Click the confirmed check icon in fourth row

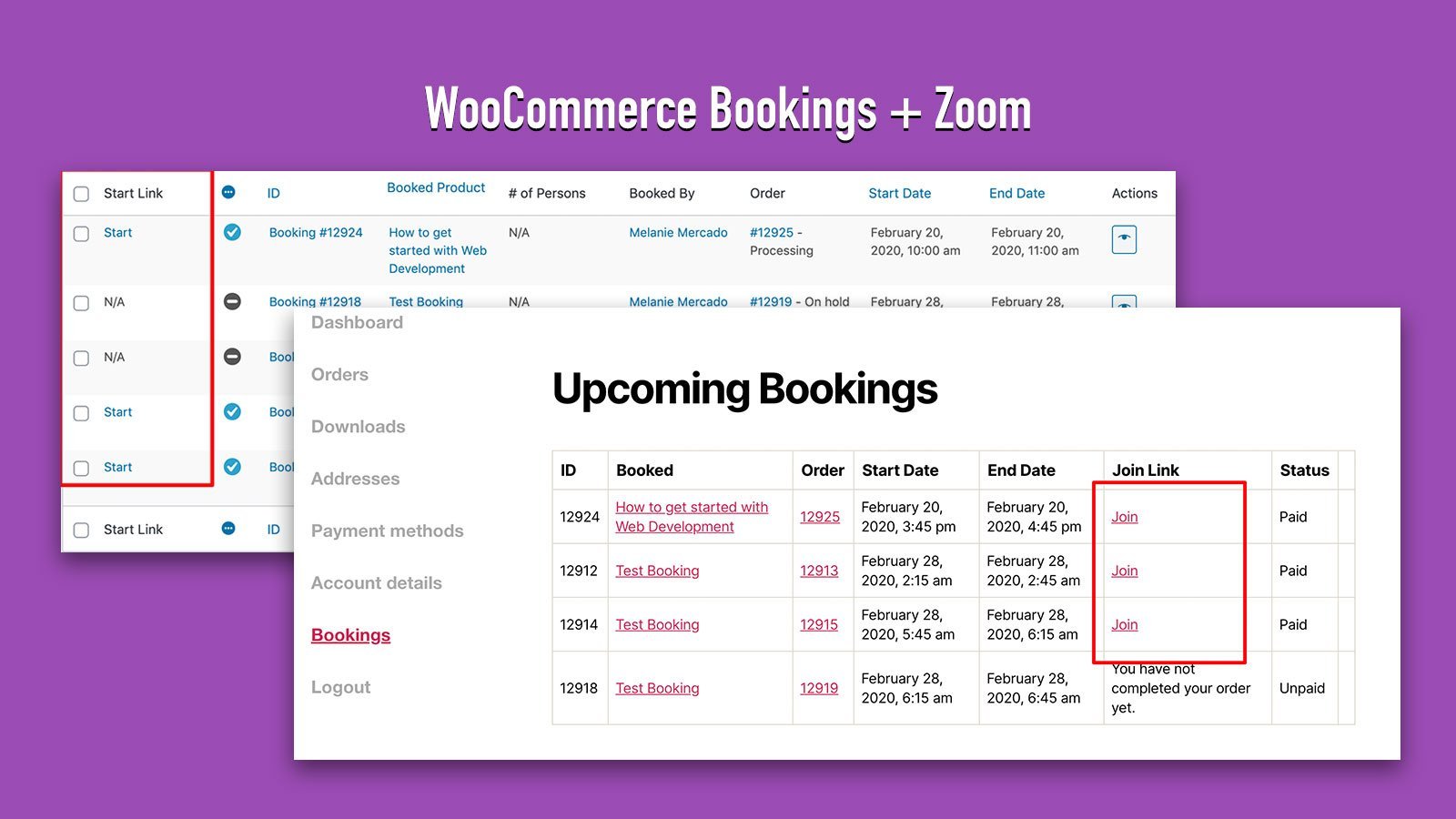[232, 411]
